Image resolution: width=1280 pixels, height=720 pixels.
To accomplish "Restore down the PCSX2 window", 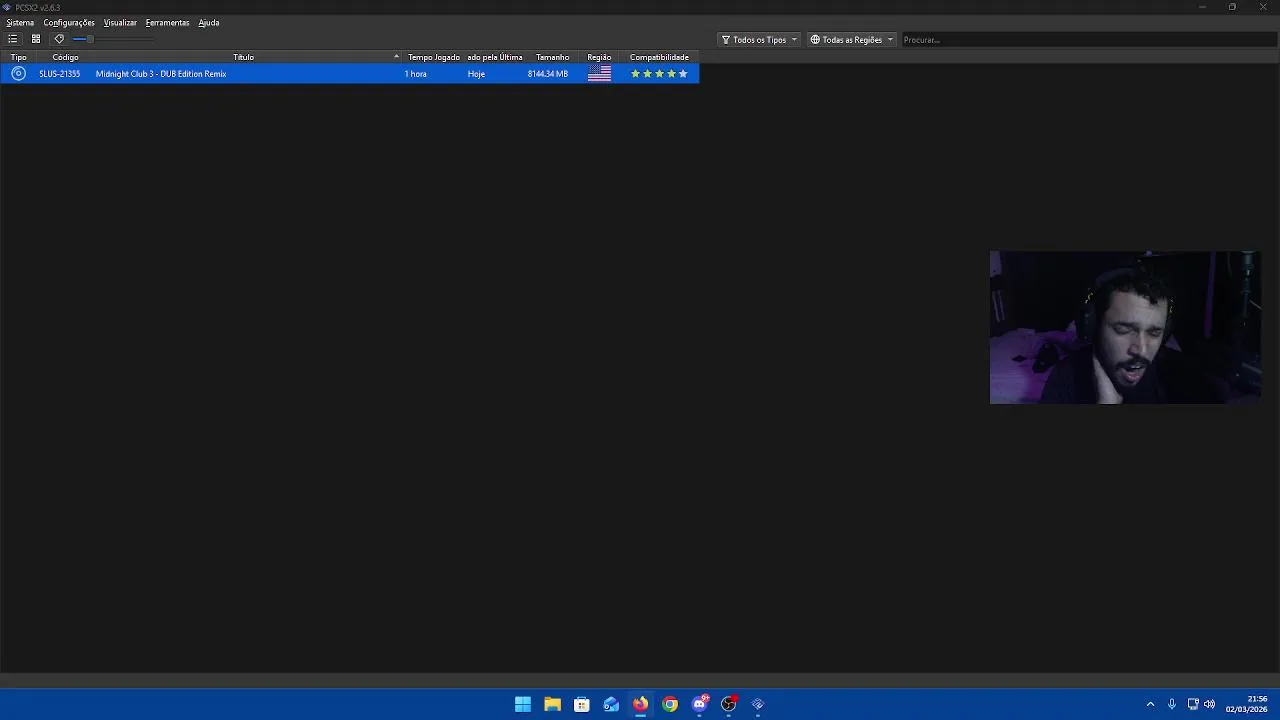I will click(x=1232, y=7).
